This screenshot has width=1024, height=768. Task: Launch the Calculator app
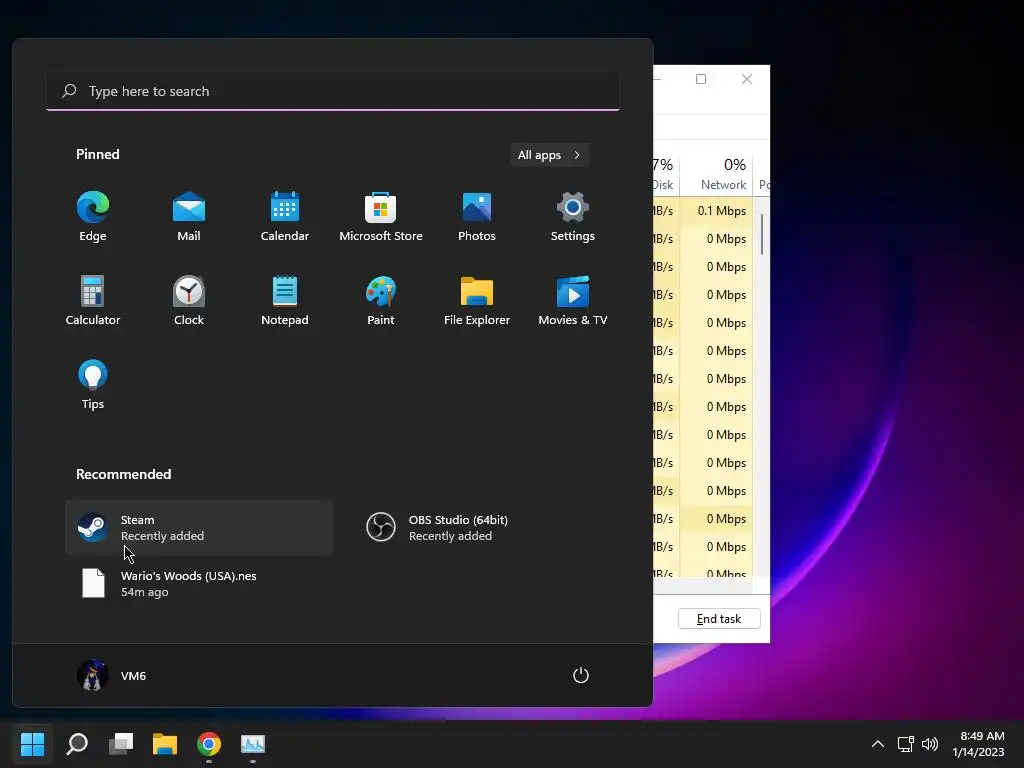click(93, 301)
